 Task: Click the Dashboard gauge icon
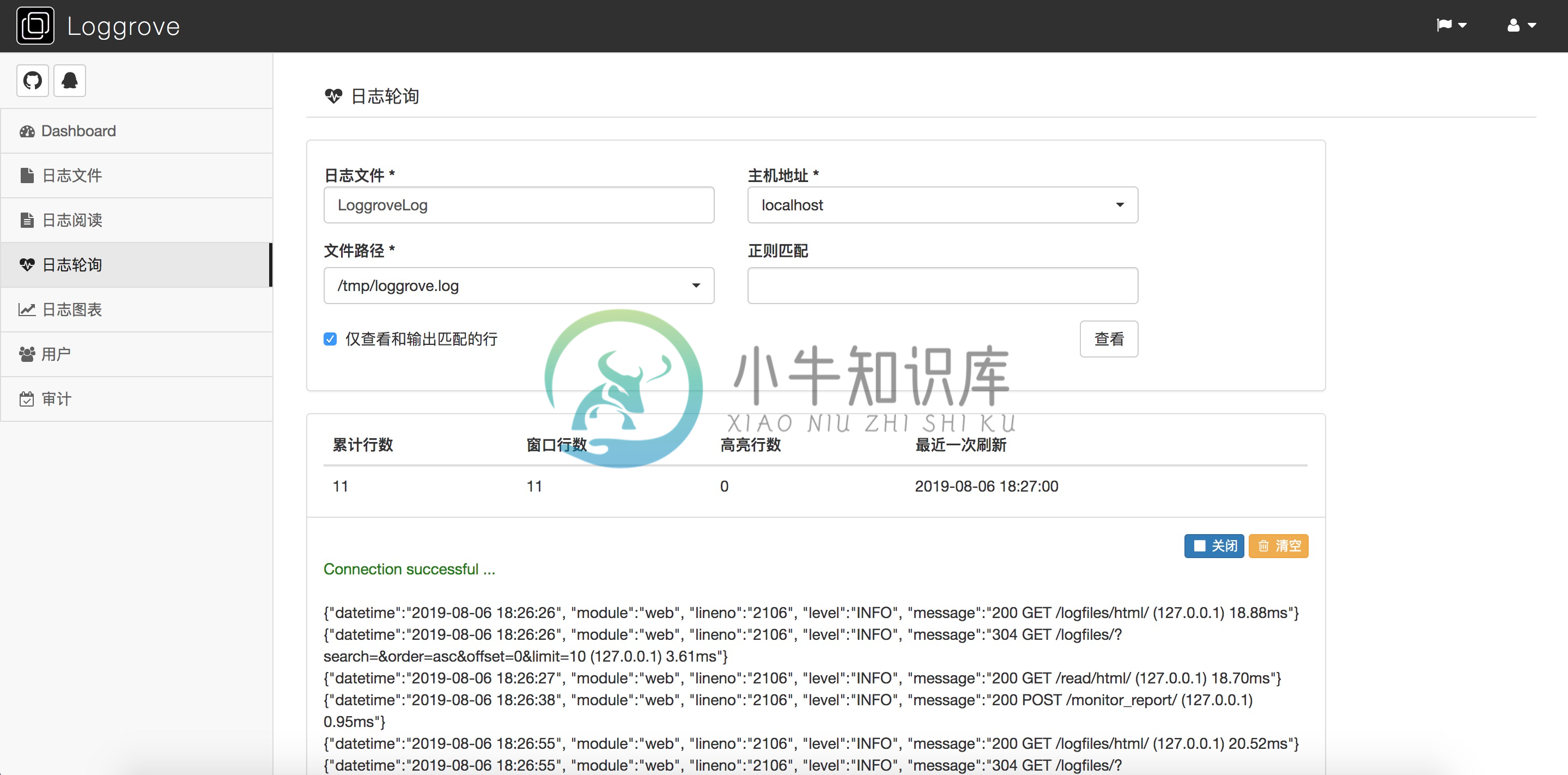[x=27, y=131]
